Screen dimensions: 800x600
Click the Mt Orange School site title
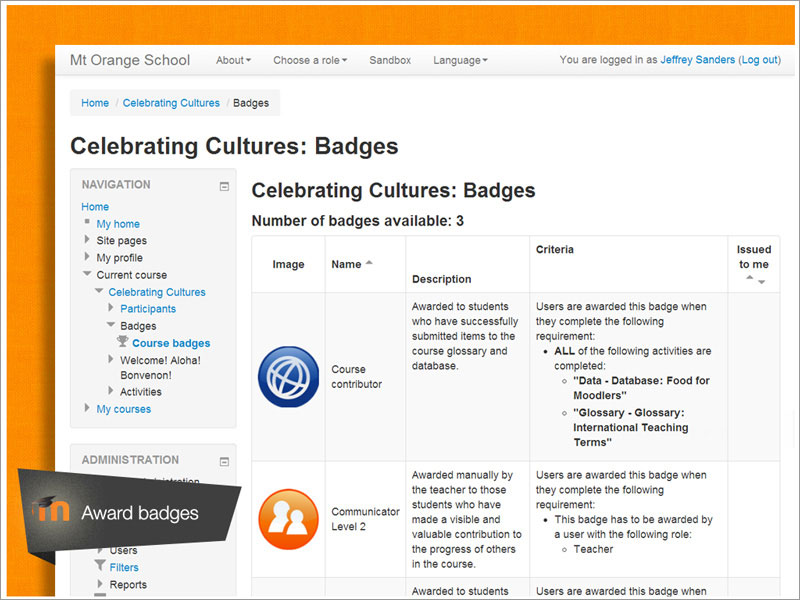point(130,60)
